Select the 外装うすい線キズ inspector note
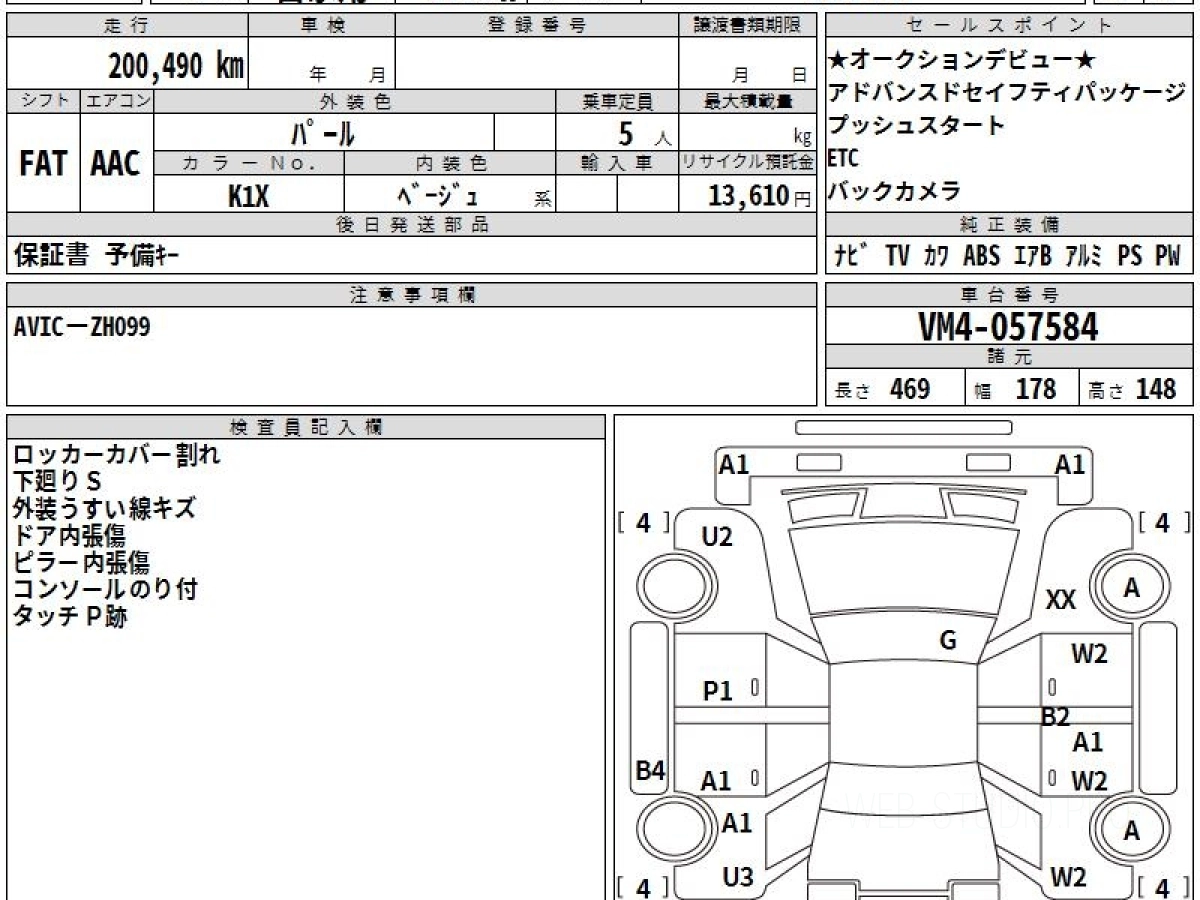This screenshot has width=1200, height=900. pyautogui.click(x=104, y=509)
